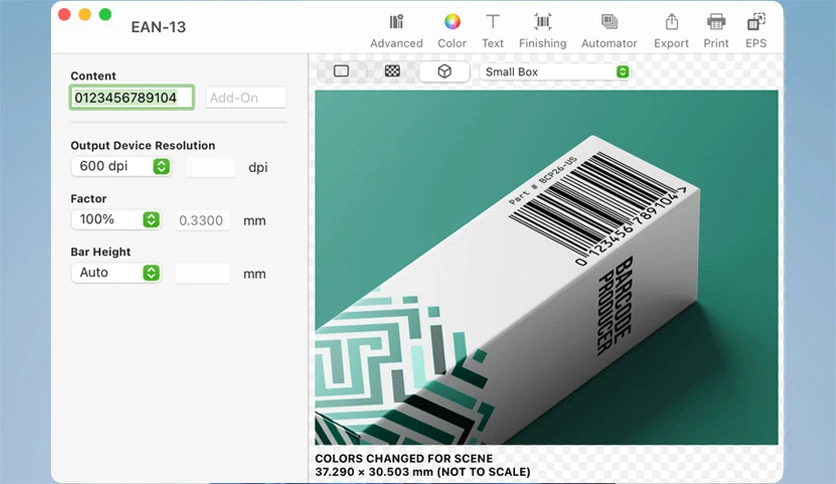Open the Color wheel settings
The image size is (836, 484).
point(452,31)
